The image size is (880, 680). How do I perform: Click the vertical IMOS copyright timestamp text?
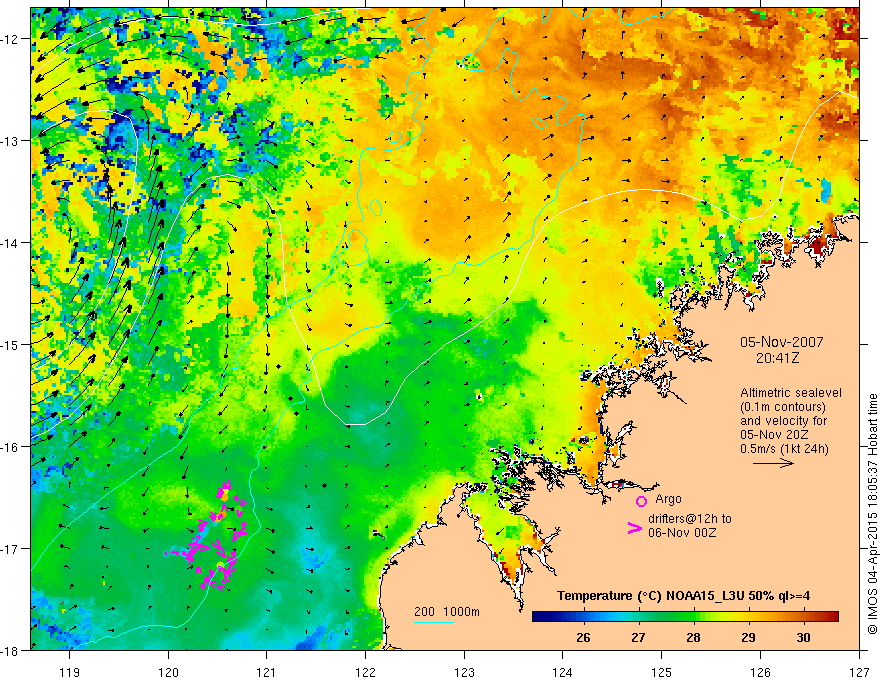(x=872, y=514)
